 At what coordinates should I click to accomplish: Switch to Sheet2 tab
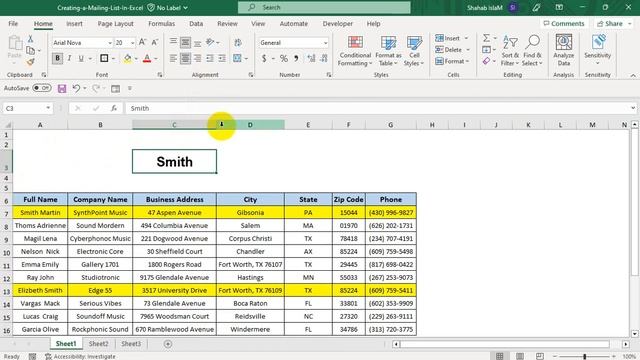coord(99,344)
